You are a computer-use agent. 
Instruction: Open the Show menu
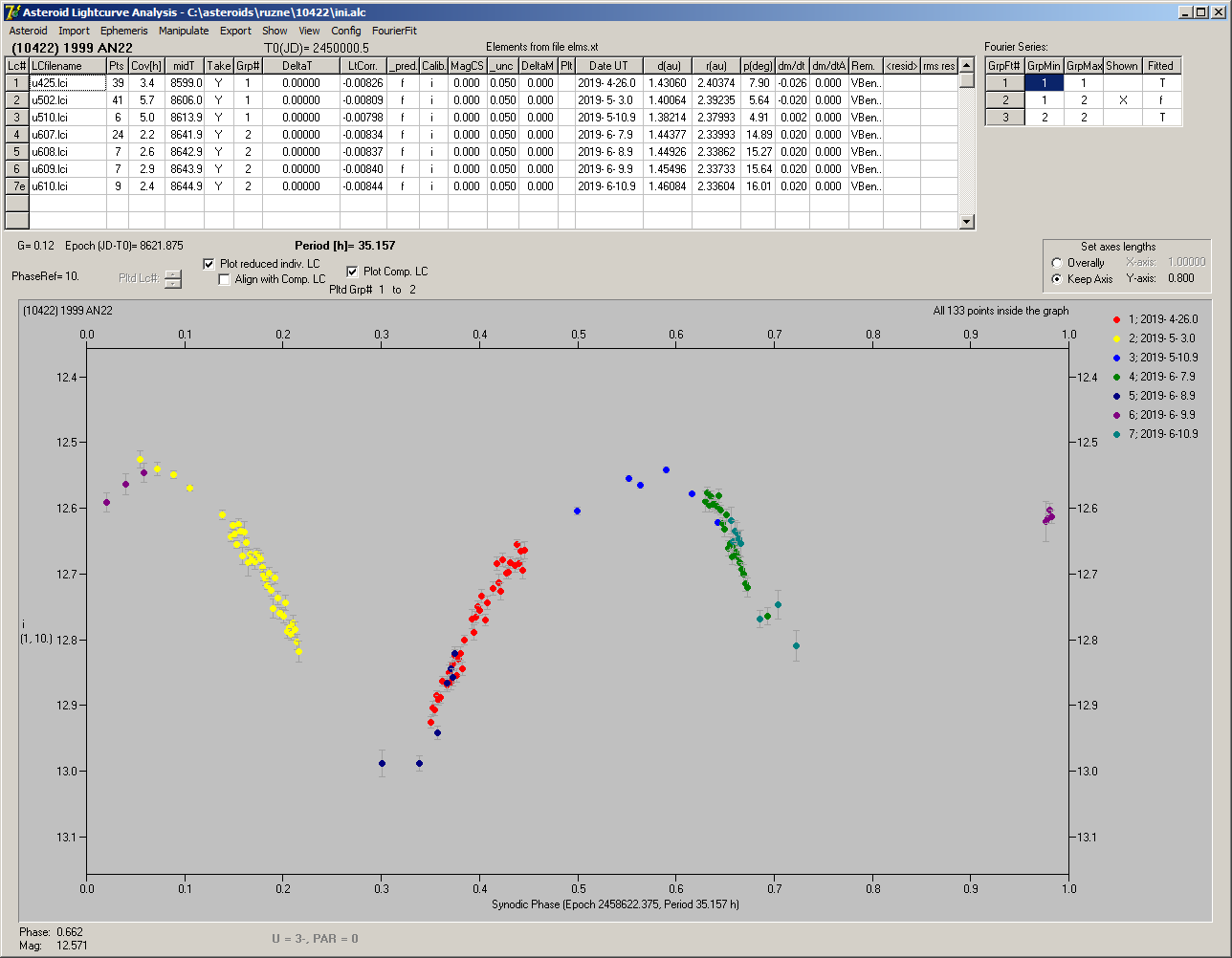point(275,31)
